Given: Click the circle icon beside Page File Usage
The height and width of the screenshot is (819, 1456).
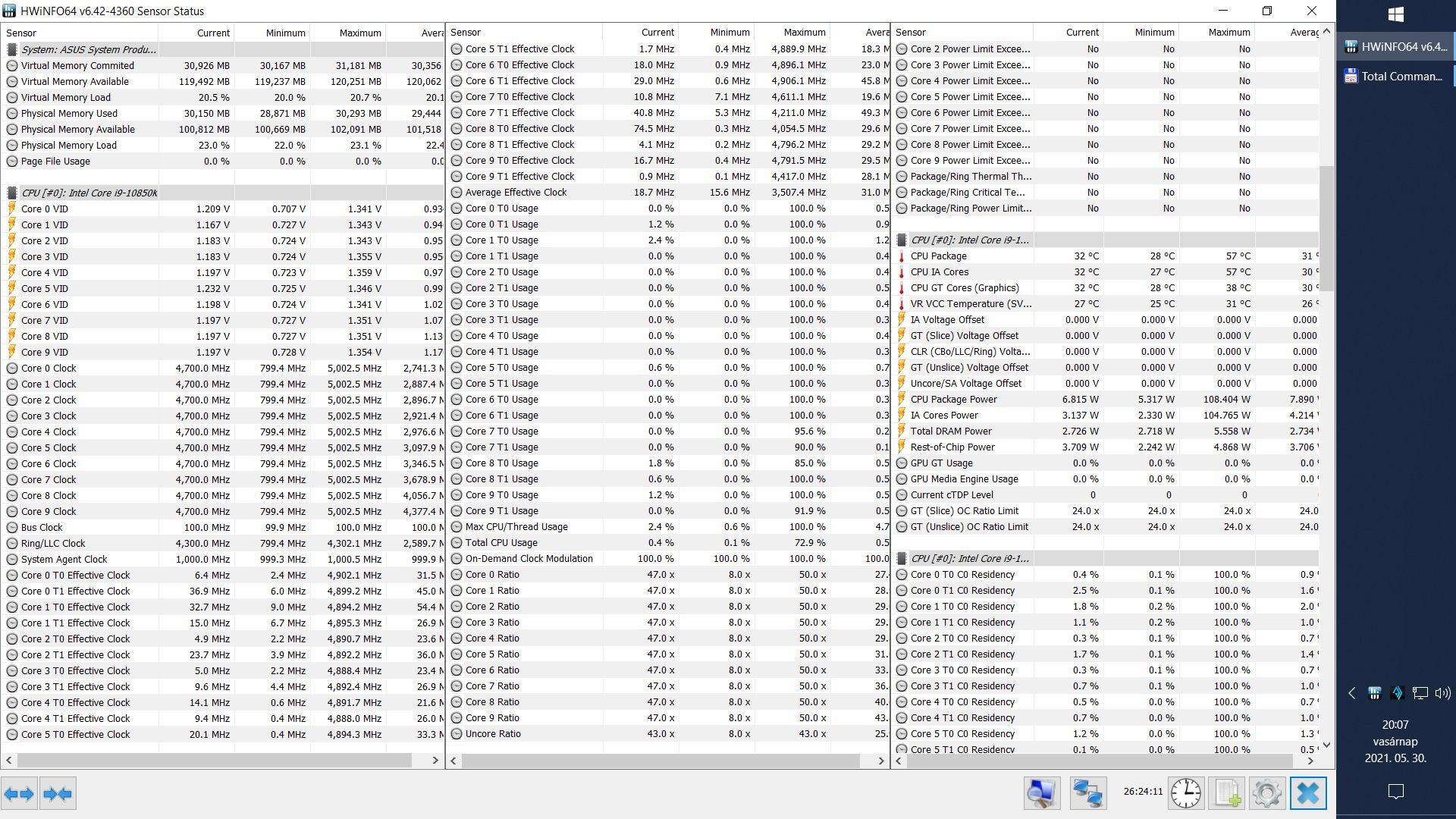Looking at the screenshot, I should [12, 162].
